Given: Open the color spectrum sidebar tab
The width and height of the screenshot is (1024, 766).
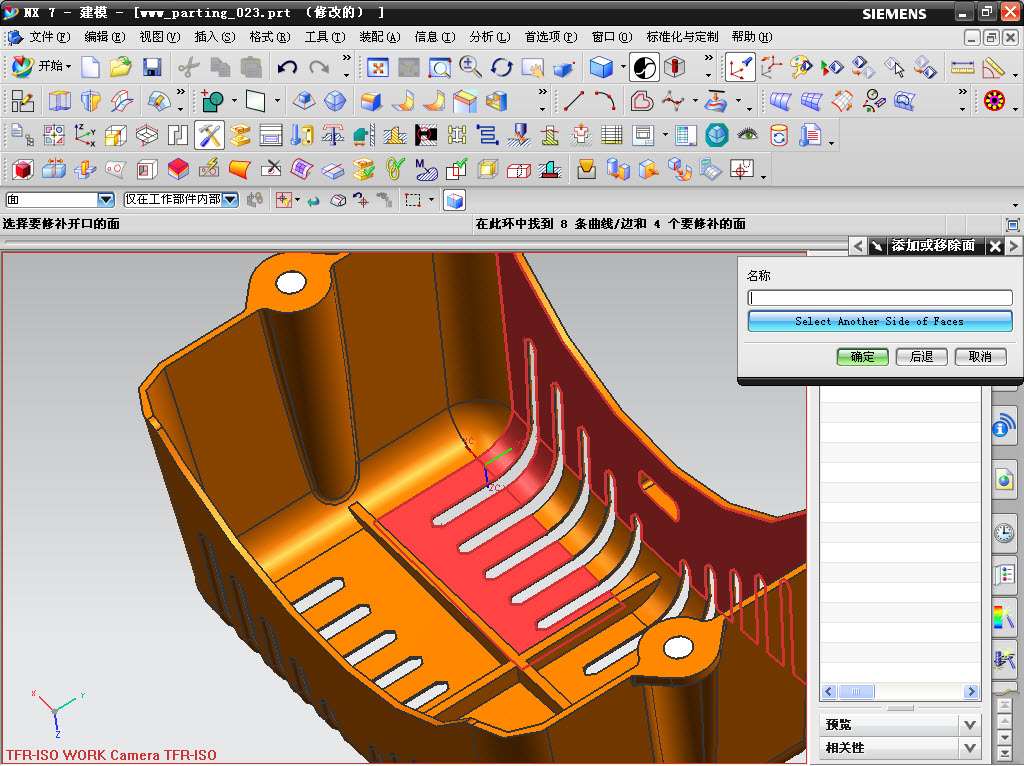Looking at the screenshot, I should coord(1004,616).
